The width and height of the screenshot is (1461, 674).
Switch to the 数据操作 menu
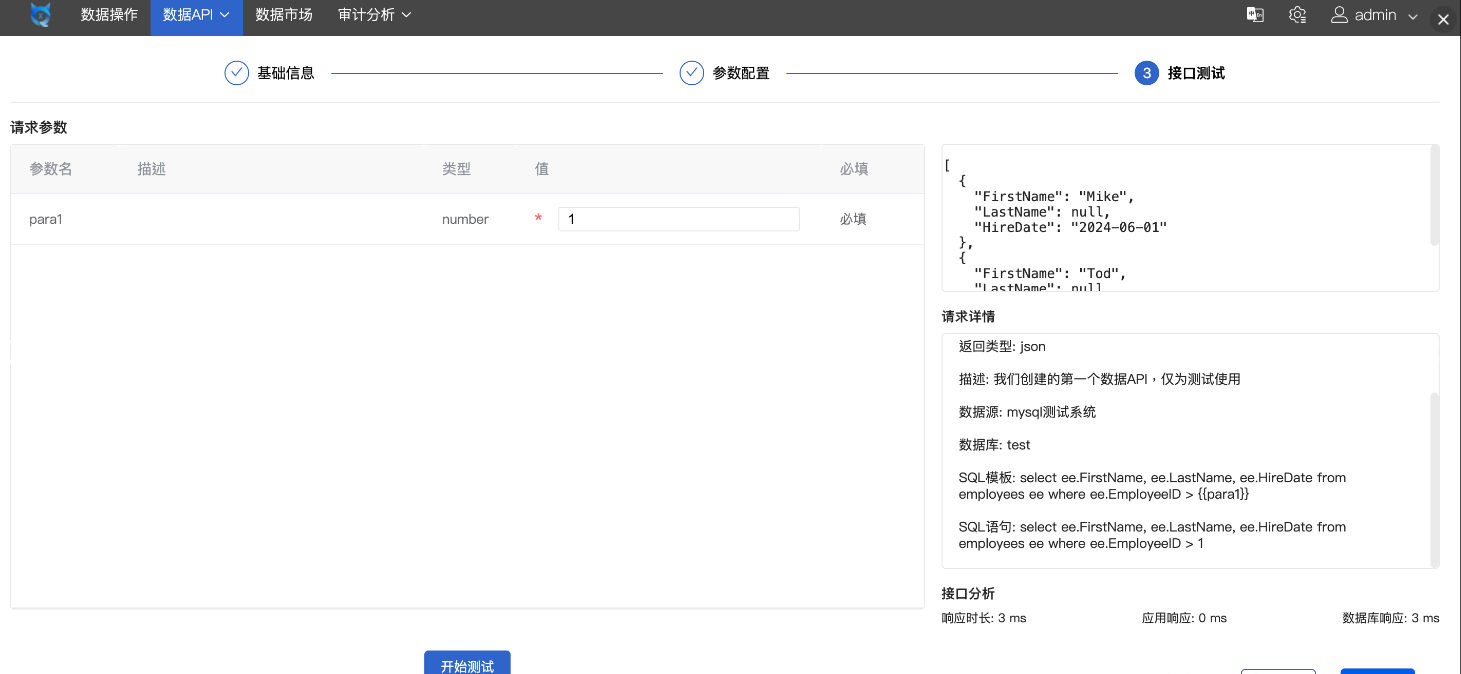tap(108, 17)
